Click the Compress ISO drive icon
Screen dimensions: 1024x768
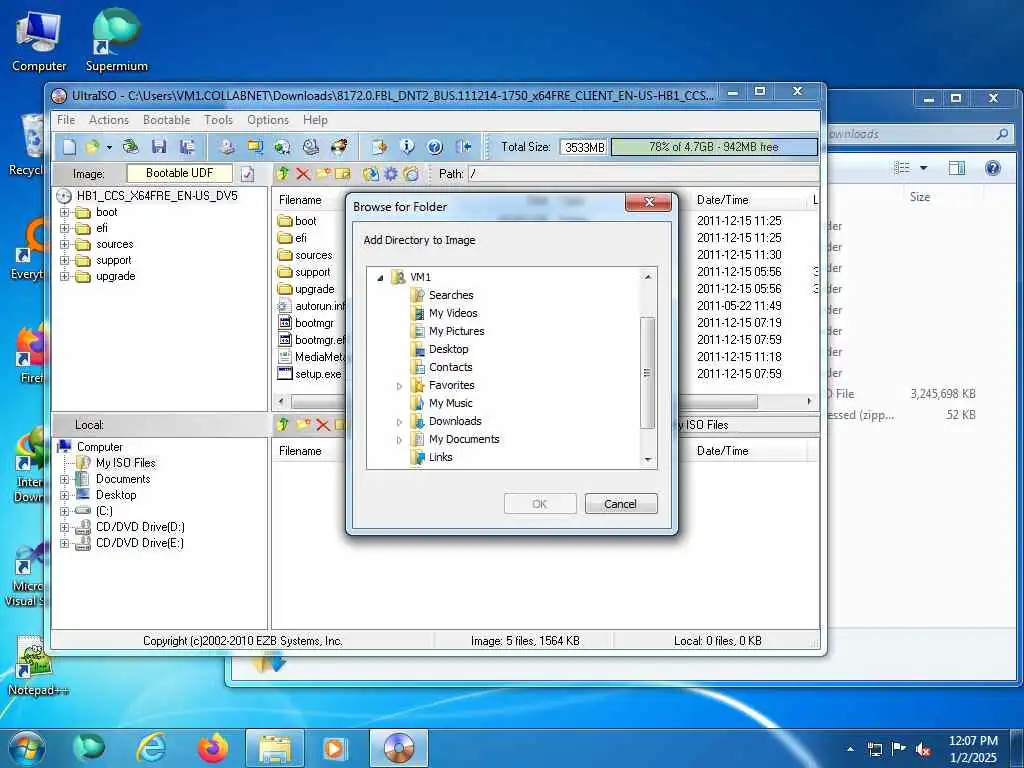coord(311,147)
